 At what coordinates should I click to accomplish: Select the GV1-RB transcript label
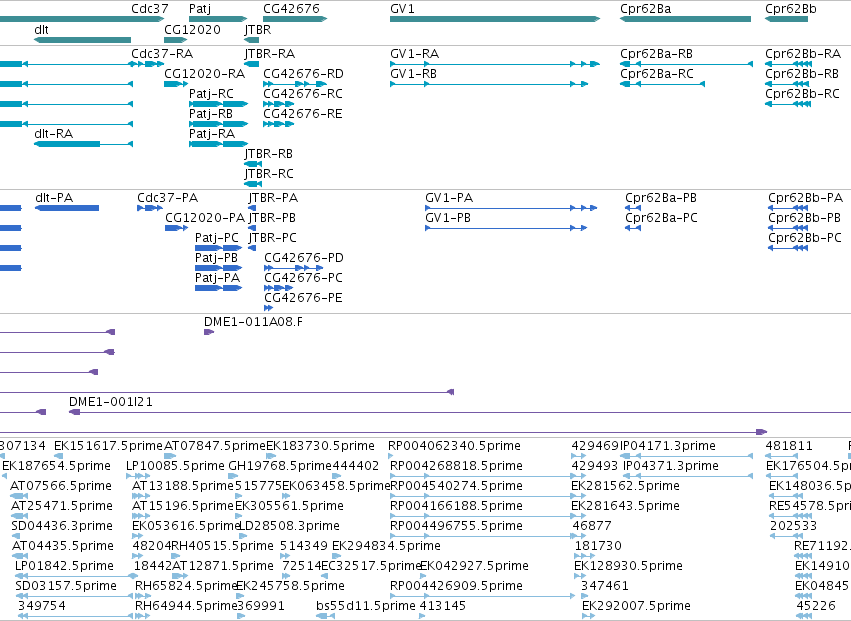414,73
